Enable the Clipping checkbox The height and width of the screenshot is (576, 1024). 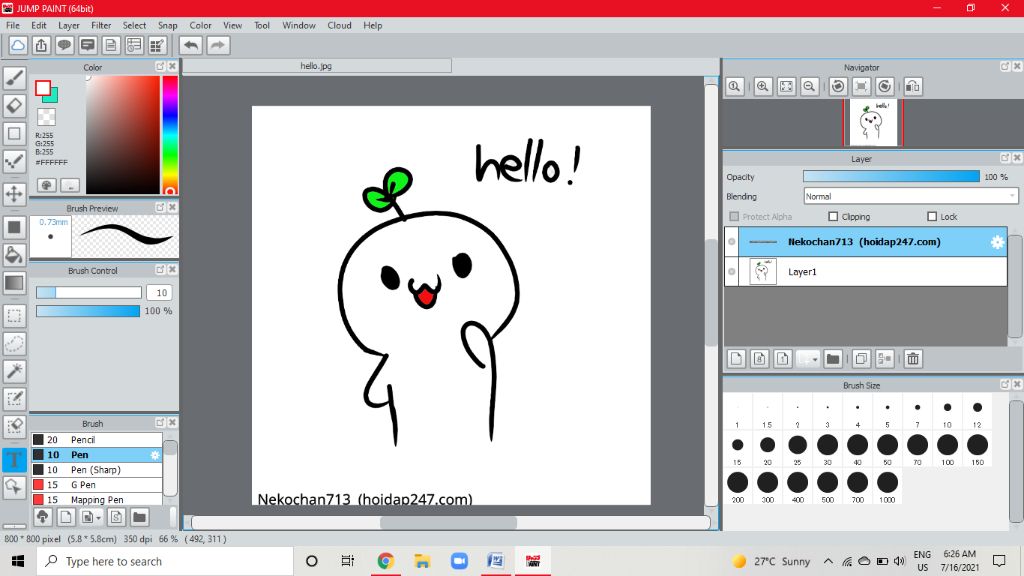(x=833, y=216)
